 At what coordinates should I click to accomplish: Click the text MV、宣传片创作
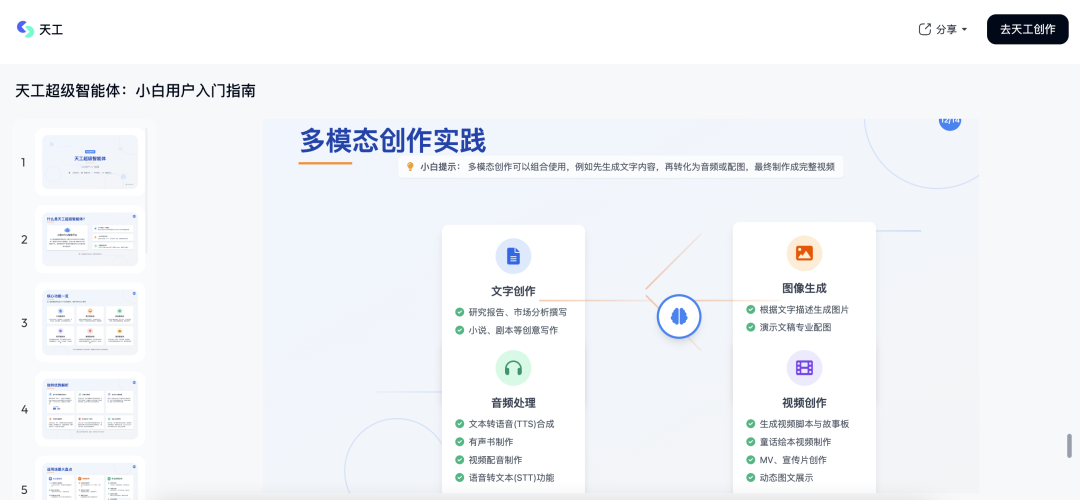click(793, 459)
